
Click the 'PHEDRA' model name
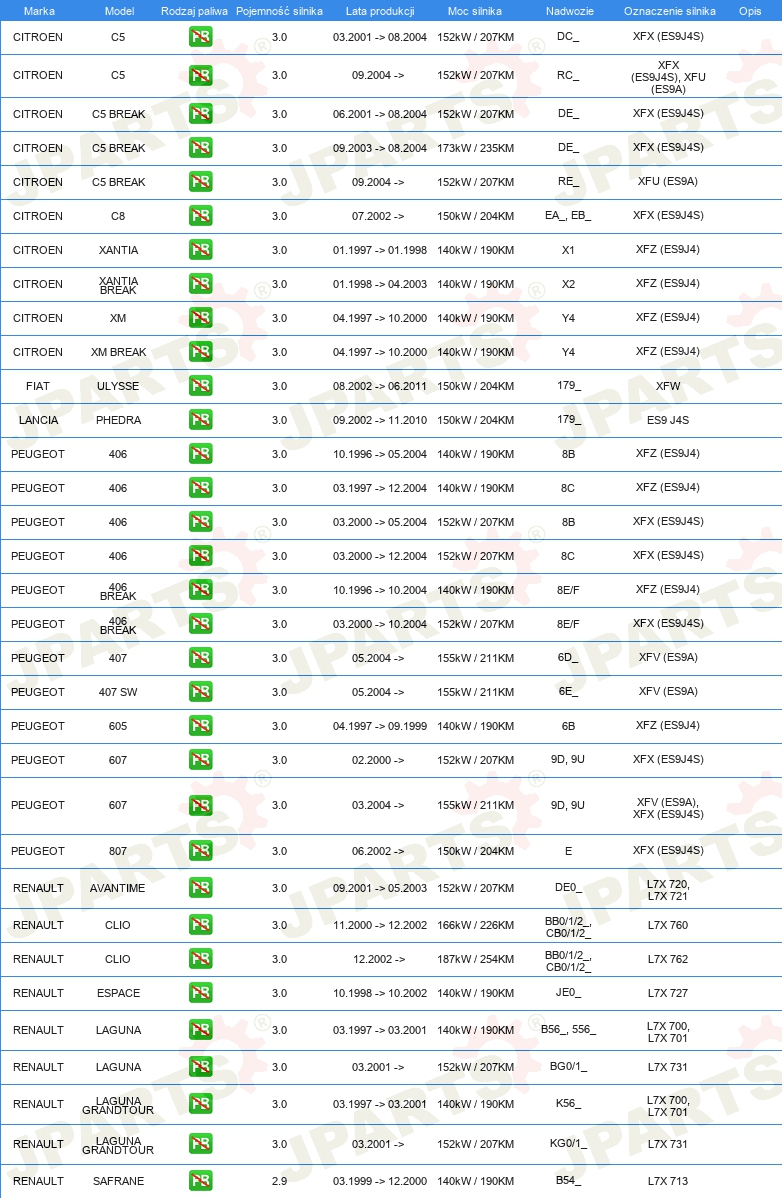[x=118, y=419]
